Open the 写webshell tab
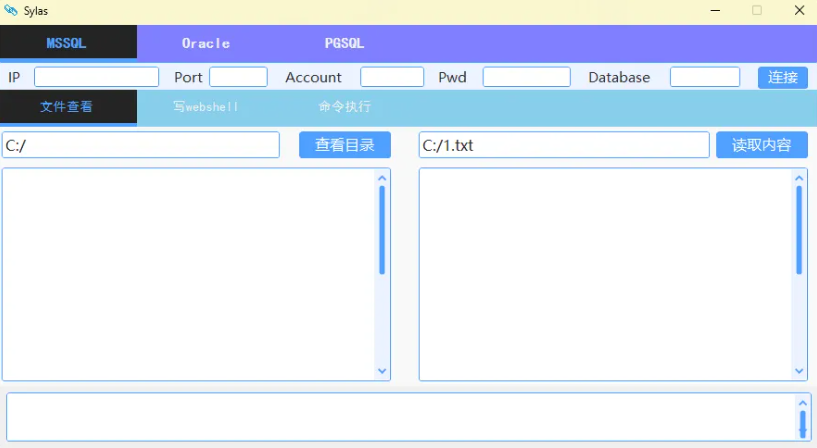This screenshot has height=448, width=817. coord(206,107)
